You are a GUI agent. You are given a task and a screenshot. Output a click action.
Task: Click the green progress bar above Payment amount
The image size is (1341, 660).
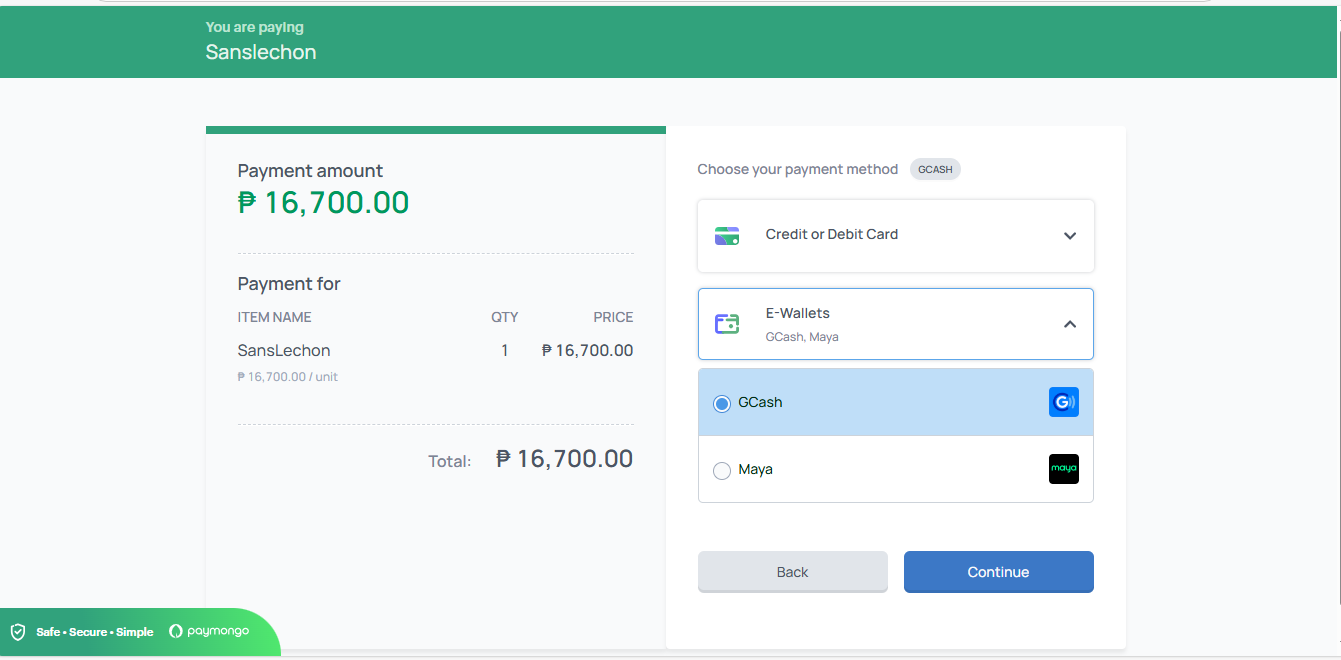tap(435, 128)
